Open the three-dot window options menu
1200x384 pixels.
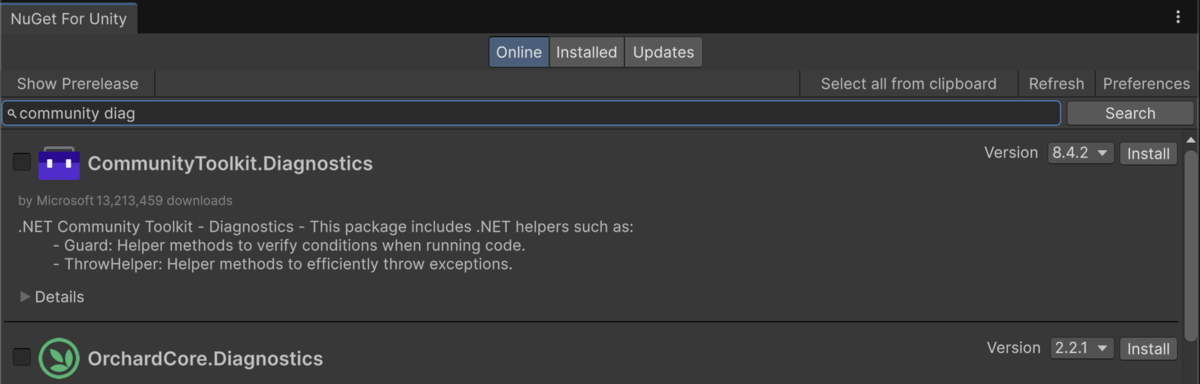point(1178,17)
